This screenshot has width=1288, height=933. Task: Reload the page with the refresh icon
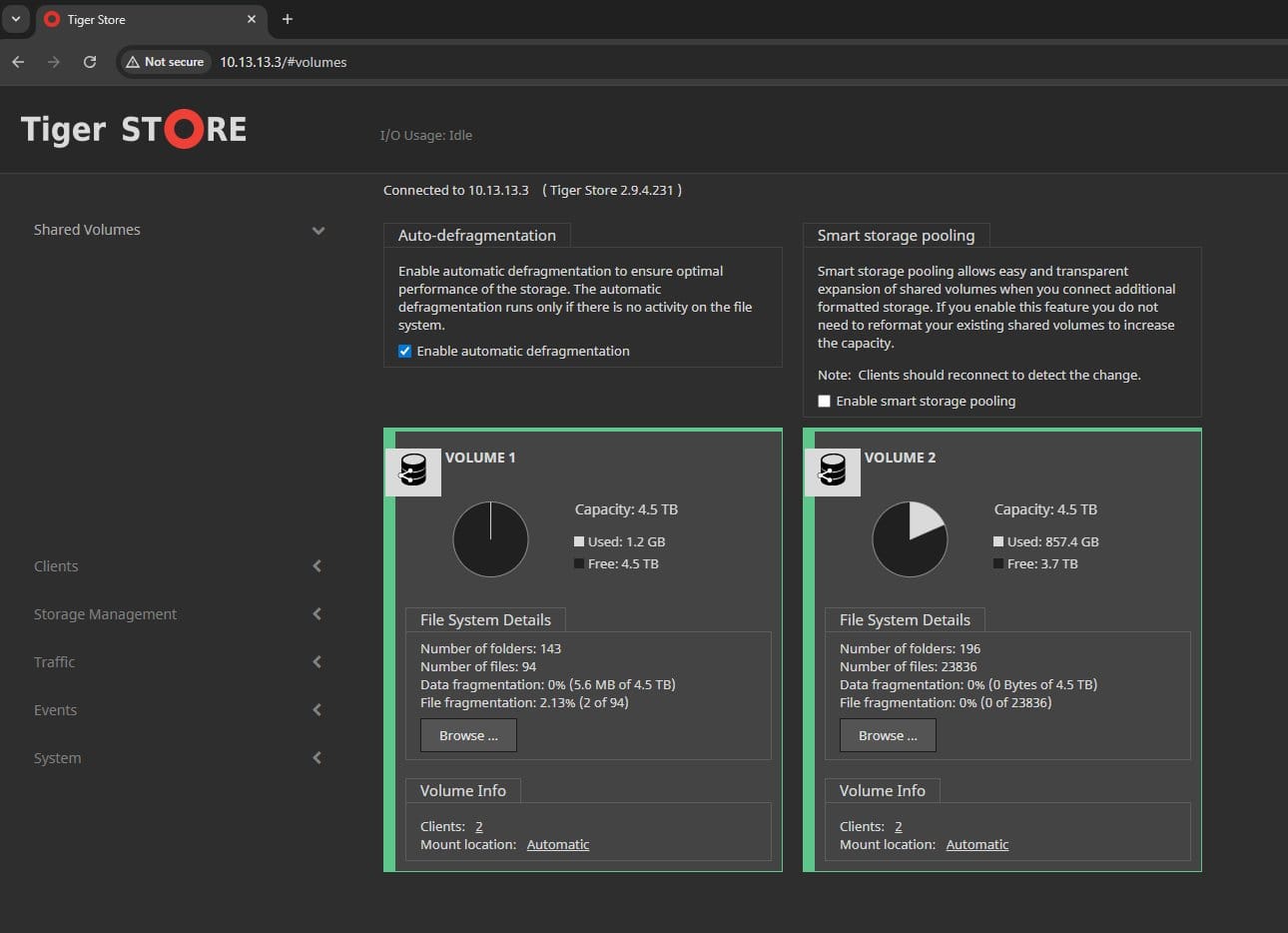(x=90, y=62)
